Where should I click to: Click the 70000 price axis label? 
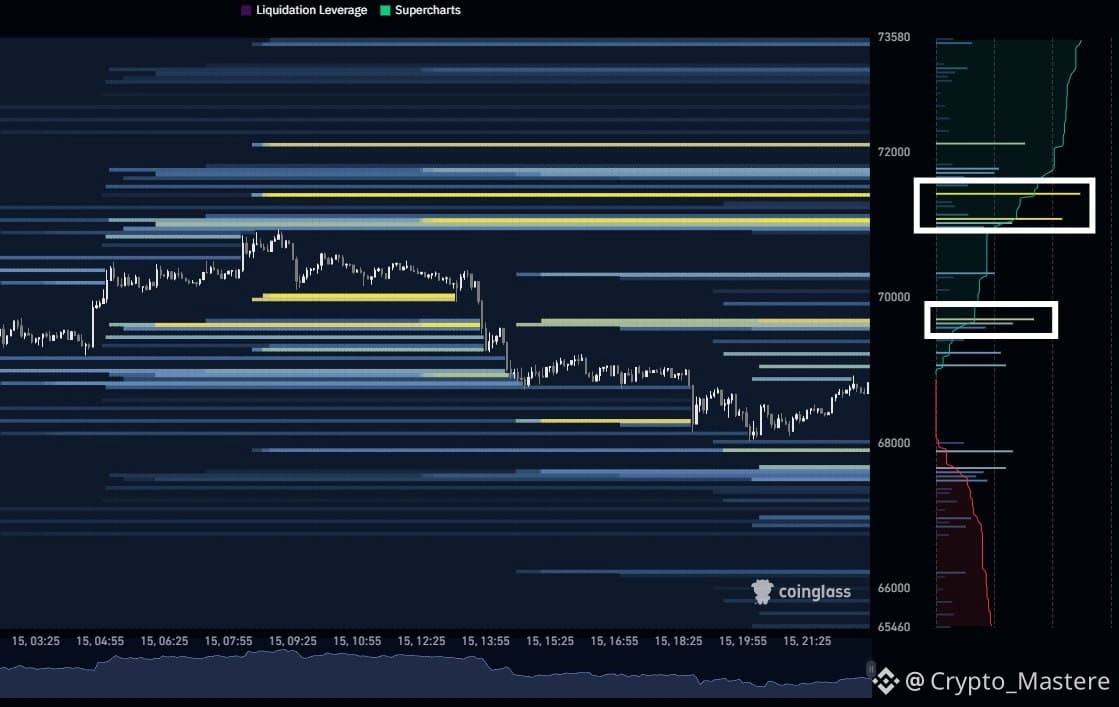coord(893,297)
